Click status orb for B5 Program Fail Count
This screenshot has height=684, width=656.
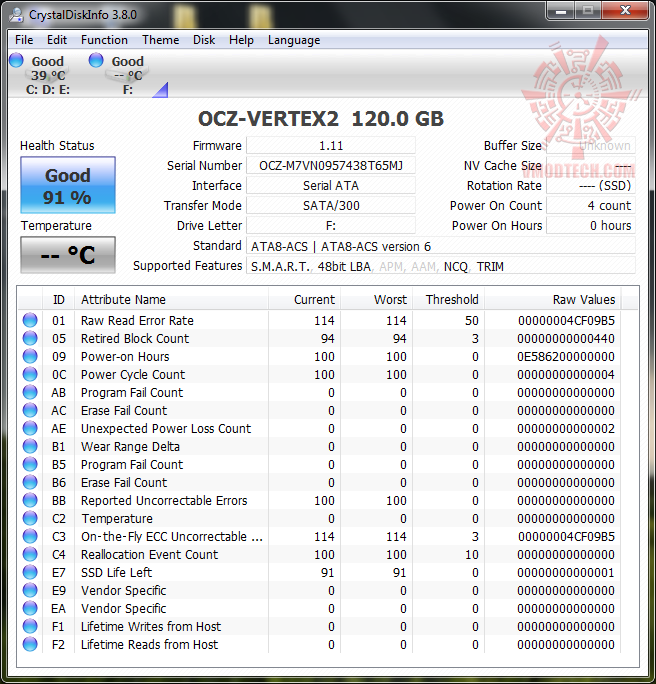[30, 464]
